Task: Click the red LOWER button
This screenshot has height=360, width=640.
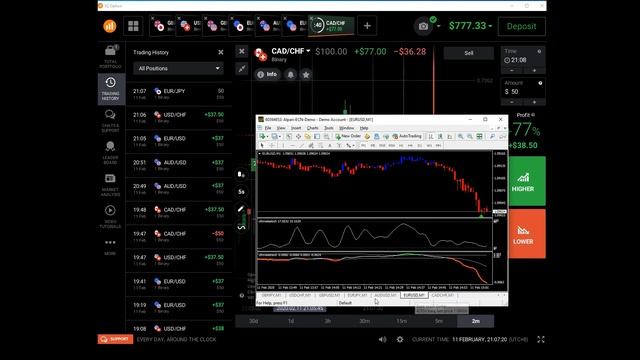Action: tap(527, 234)
